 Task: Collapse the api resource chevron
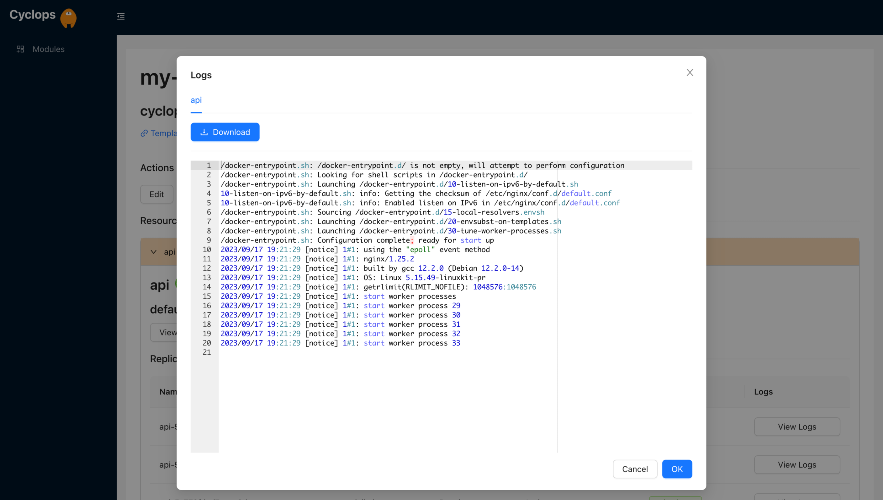point(154,252)
